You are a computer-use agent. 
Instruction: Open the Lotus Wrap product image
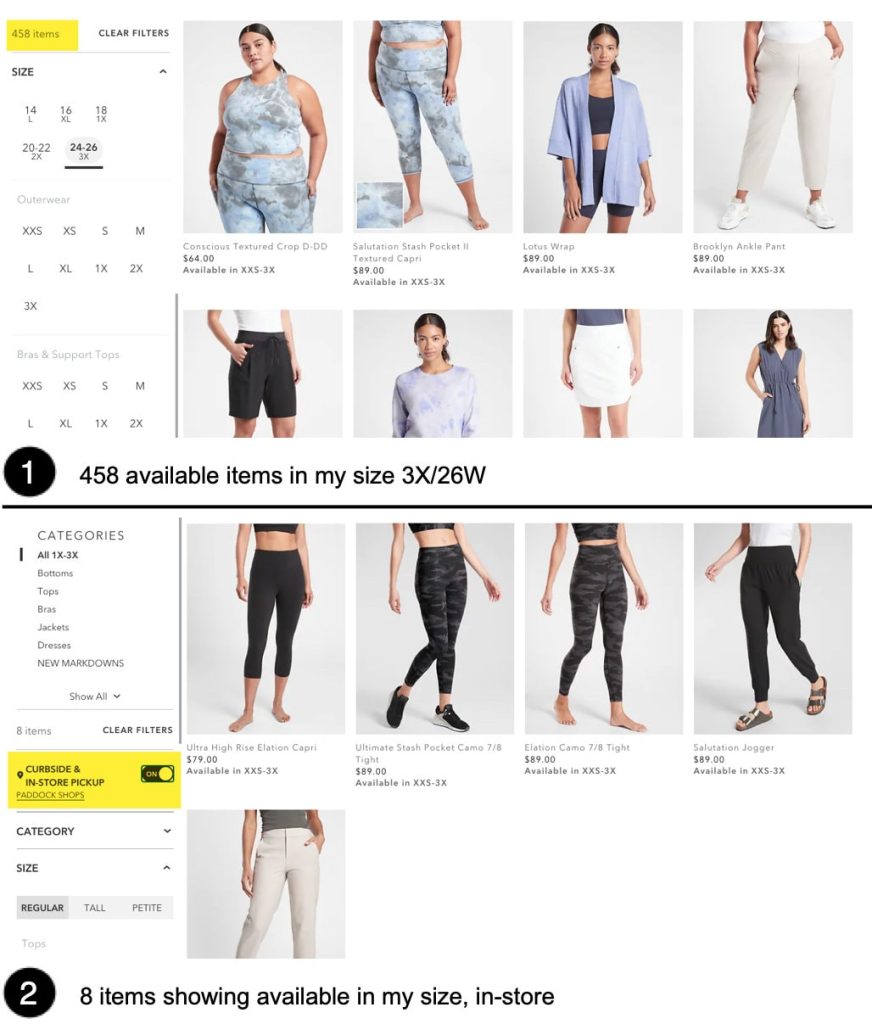[x=603, y=127]
